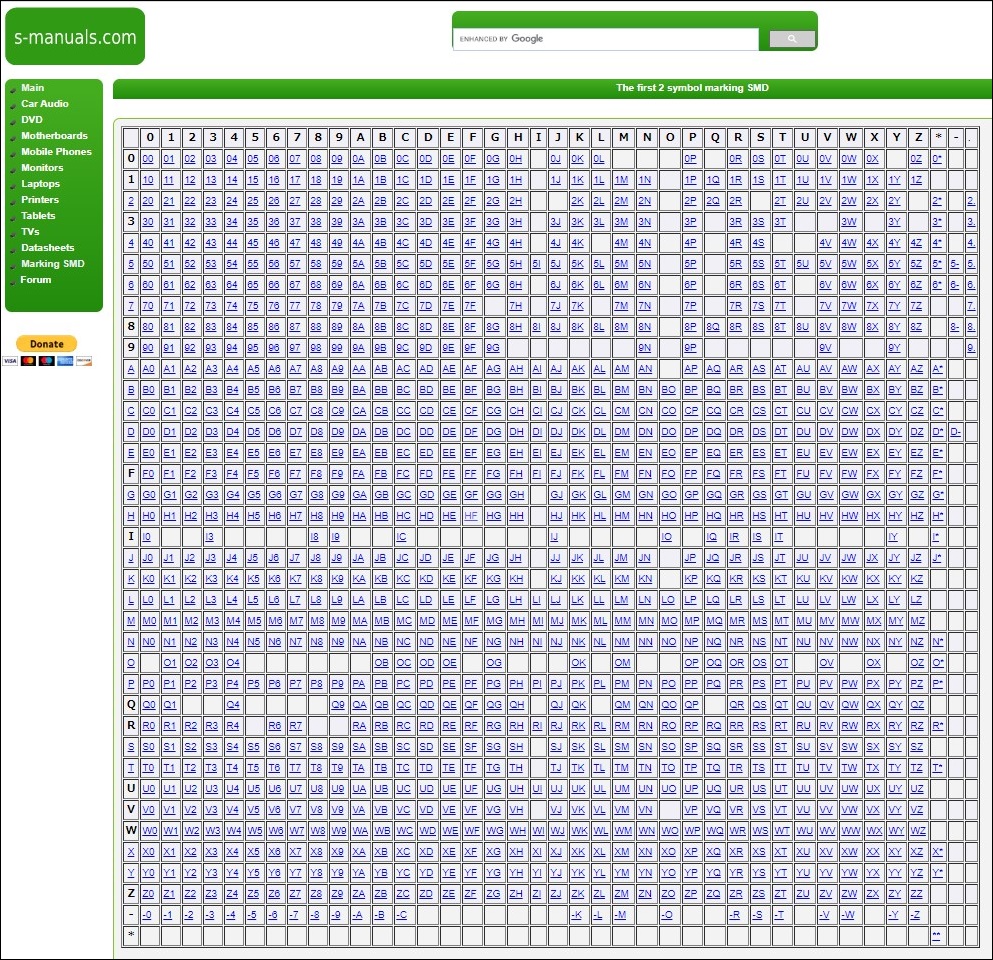Image resolution: width=993 pixels, height=960 pixels.
Task: Go to the Tablets section
Action: (38, 215)
